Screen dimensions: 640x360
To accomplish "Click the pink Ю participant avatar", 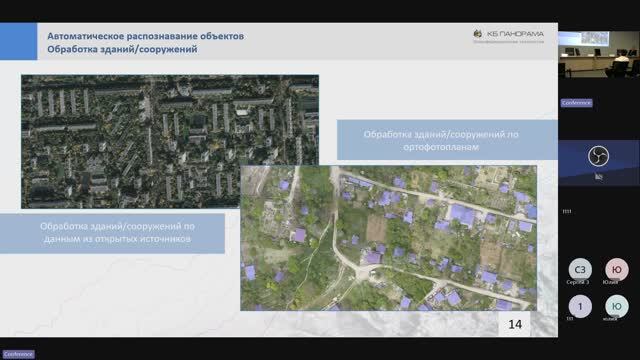I will coord(617,269).
